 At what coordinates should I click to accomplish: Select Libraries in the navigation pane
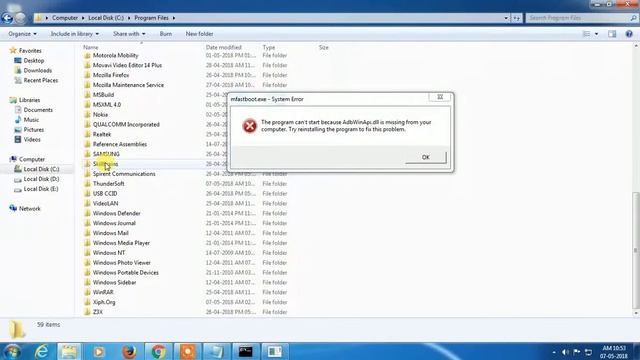[29, 100]
